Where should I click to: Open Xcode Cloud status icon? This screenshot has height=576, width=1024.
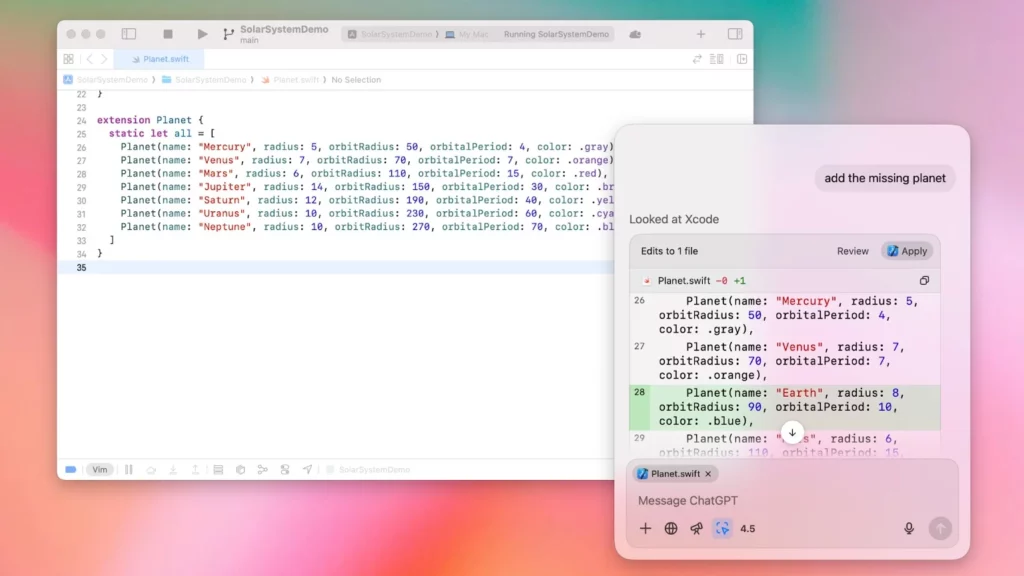tap(635, 34)
